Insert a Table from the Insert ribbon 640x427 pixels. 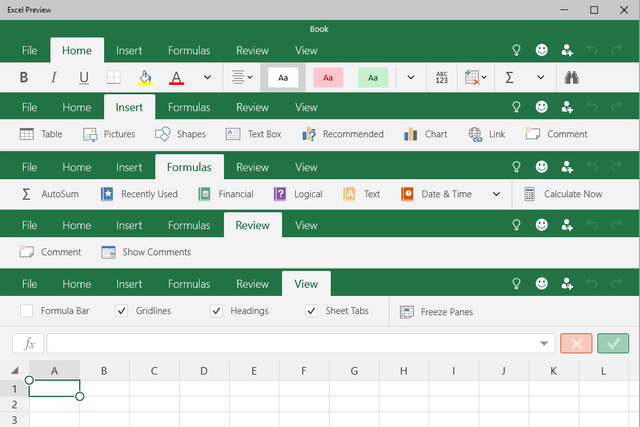click(x=41, y=134)
